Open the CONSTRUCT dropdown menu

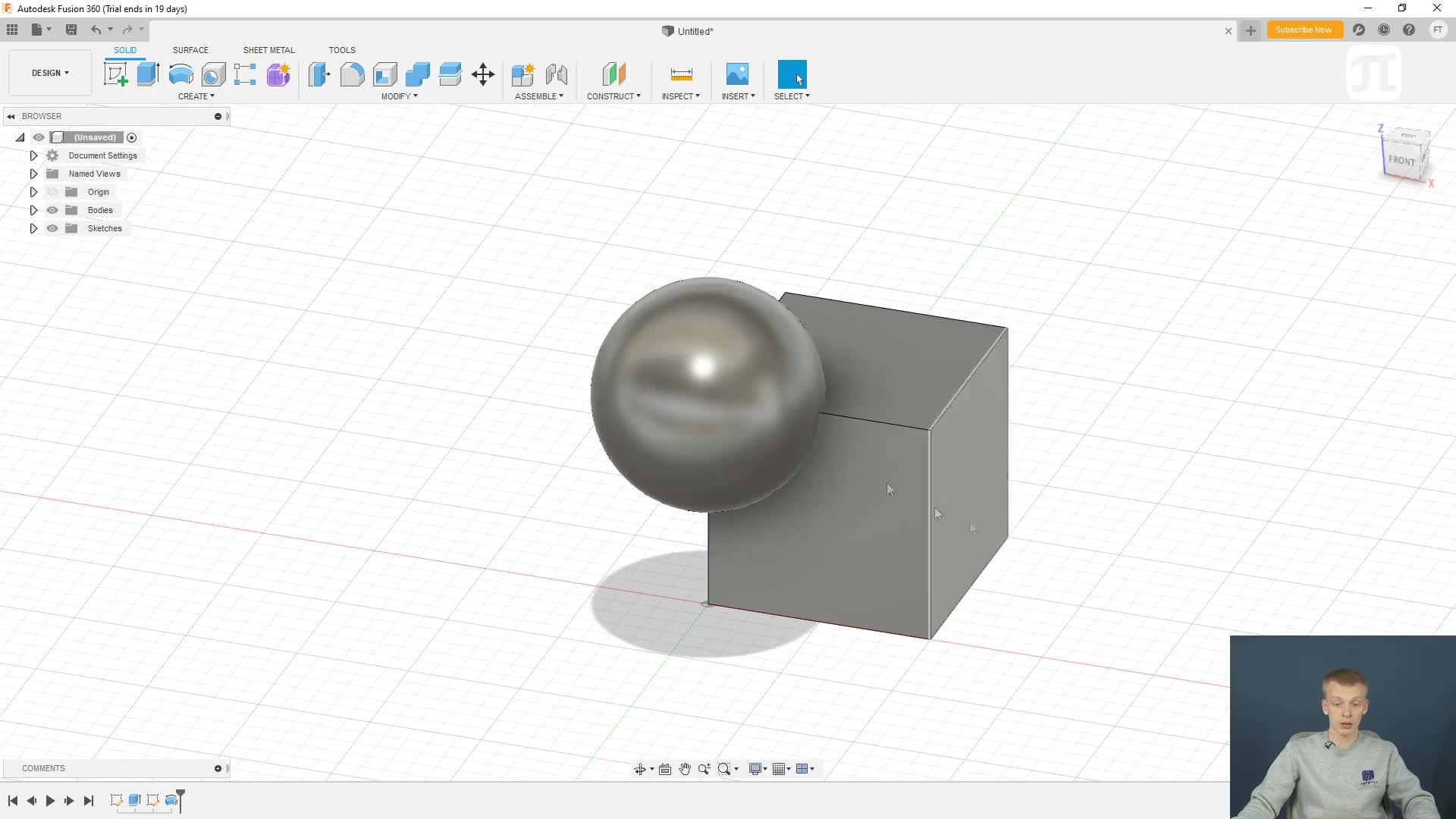tap(613, 96)
